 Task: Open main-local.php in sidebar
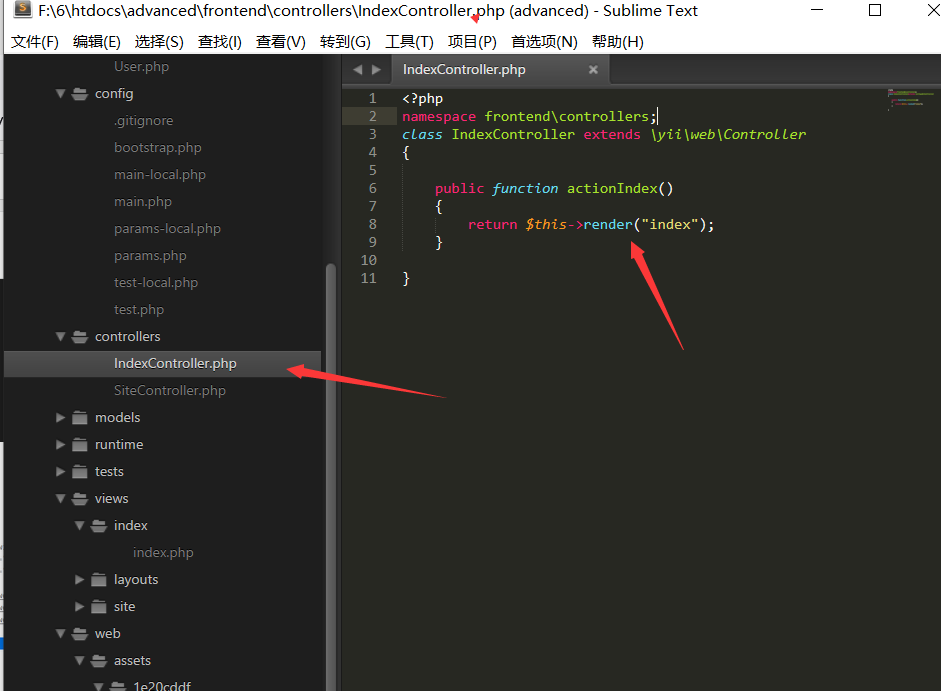(x=160, y=175)
